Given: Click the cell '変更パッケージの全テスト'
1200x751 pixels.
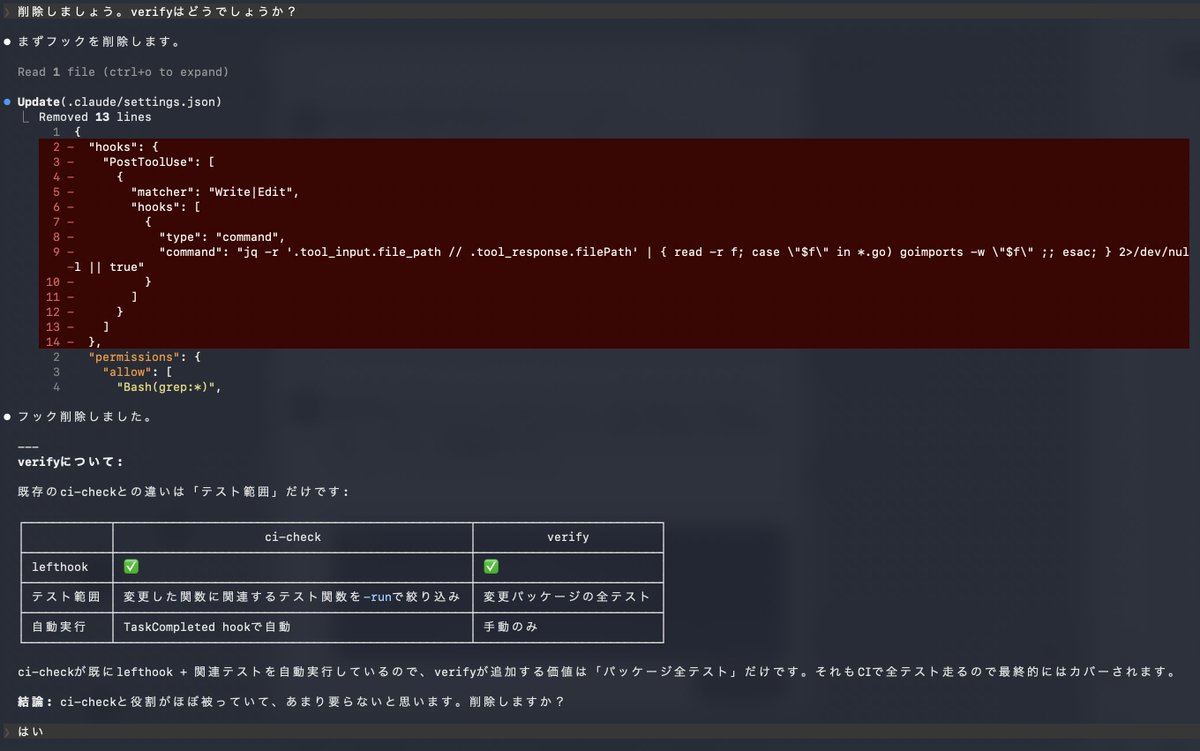Looking at the screenshot, I should click(567, 597).
